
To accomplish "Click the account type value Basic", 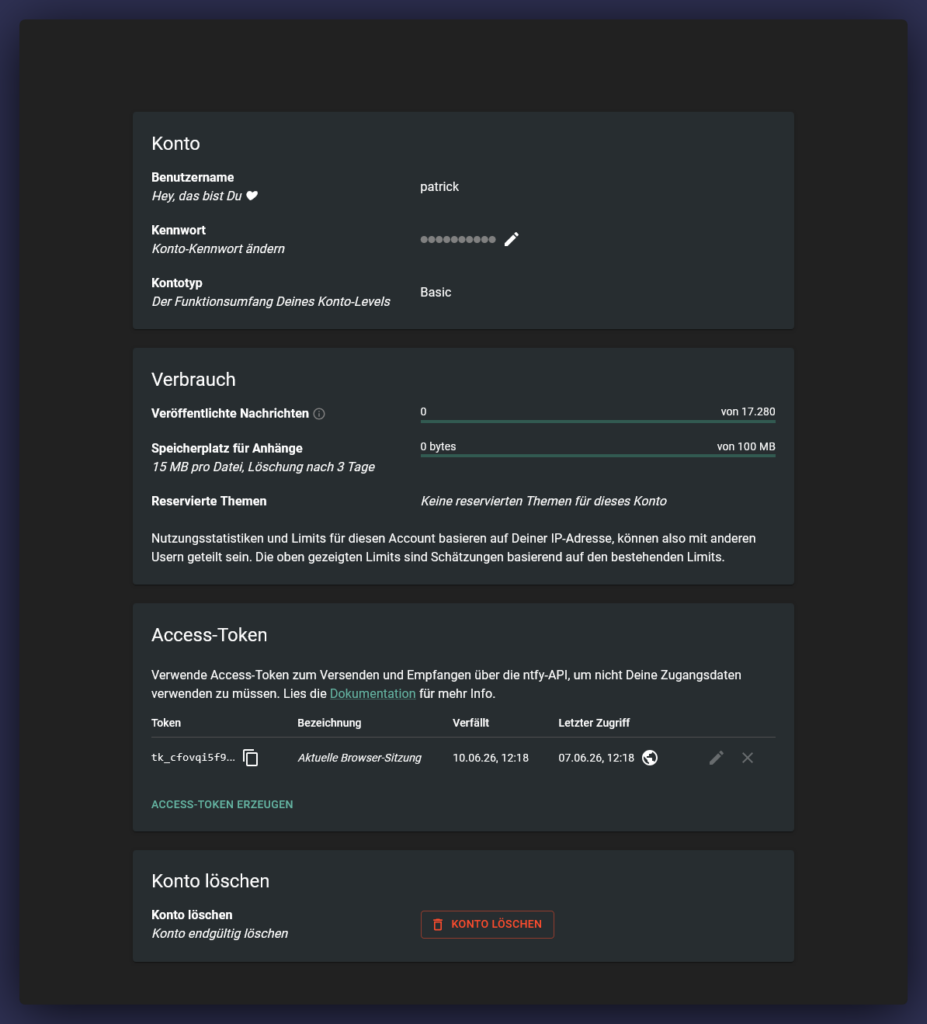I will coord(435,293).
